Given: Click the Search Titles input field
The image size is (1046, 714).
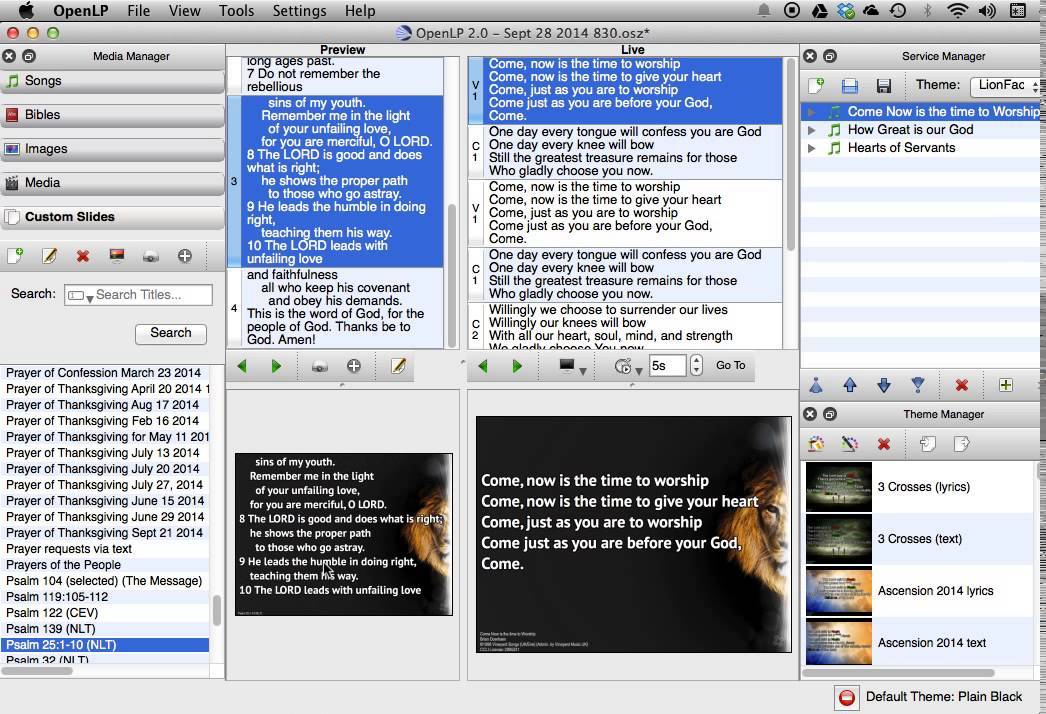Looking at the screenshot, I should click(x=152, y=295).
